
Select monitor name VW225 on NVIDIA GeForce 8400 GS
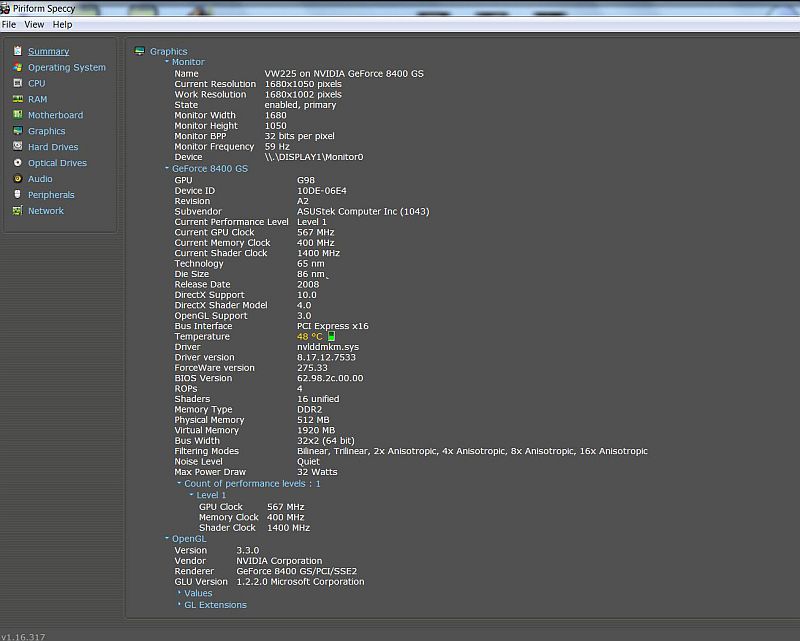click(x=344, y=73)
